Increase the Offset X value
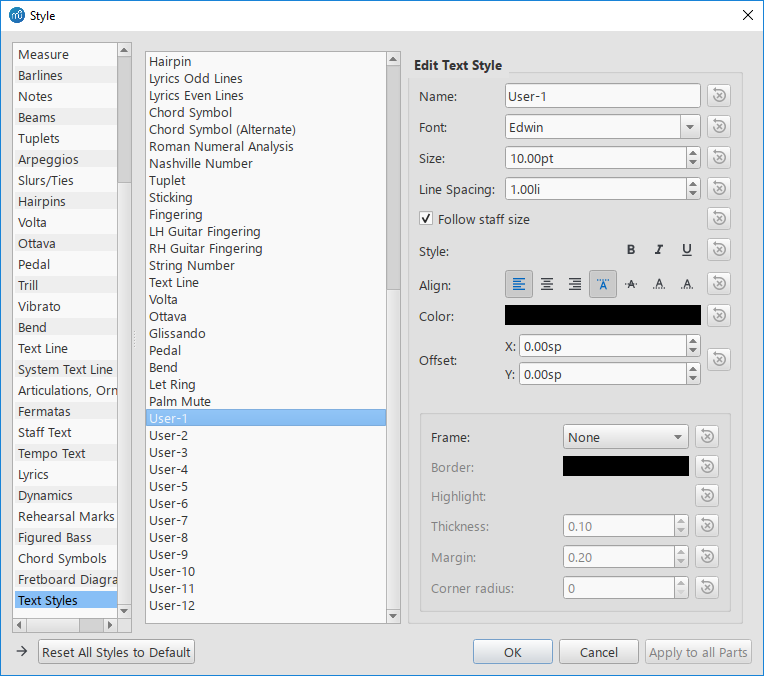 pos(693,341)
